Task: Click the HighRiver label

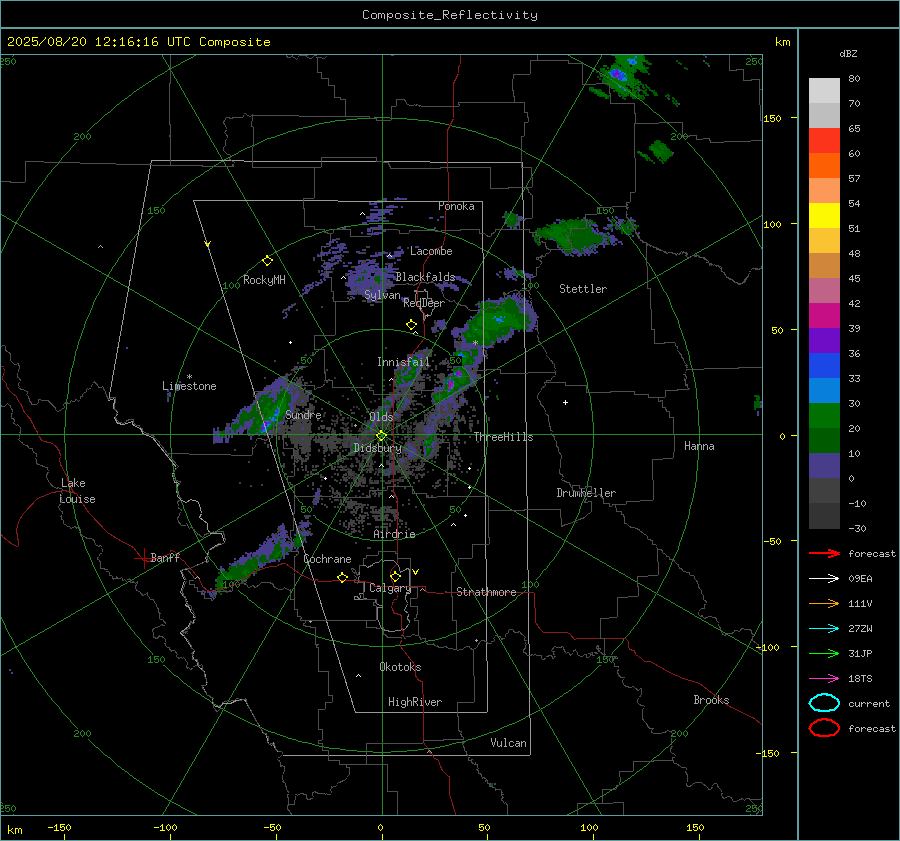Action: coord(415,702)
